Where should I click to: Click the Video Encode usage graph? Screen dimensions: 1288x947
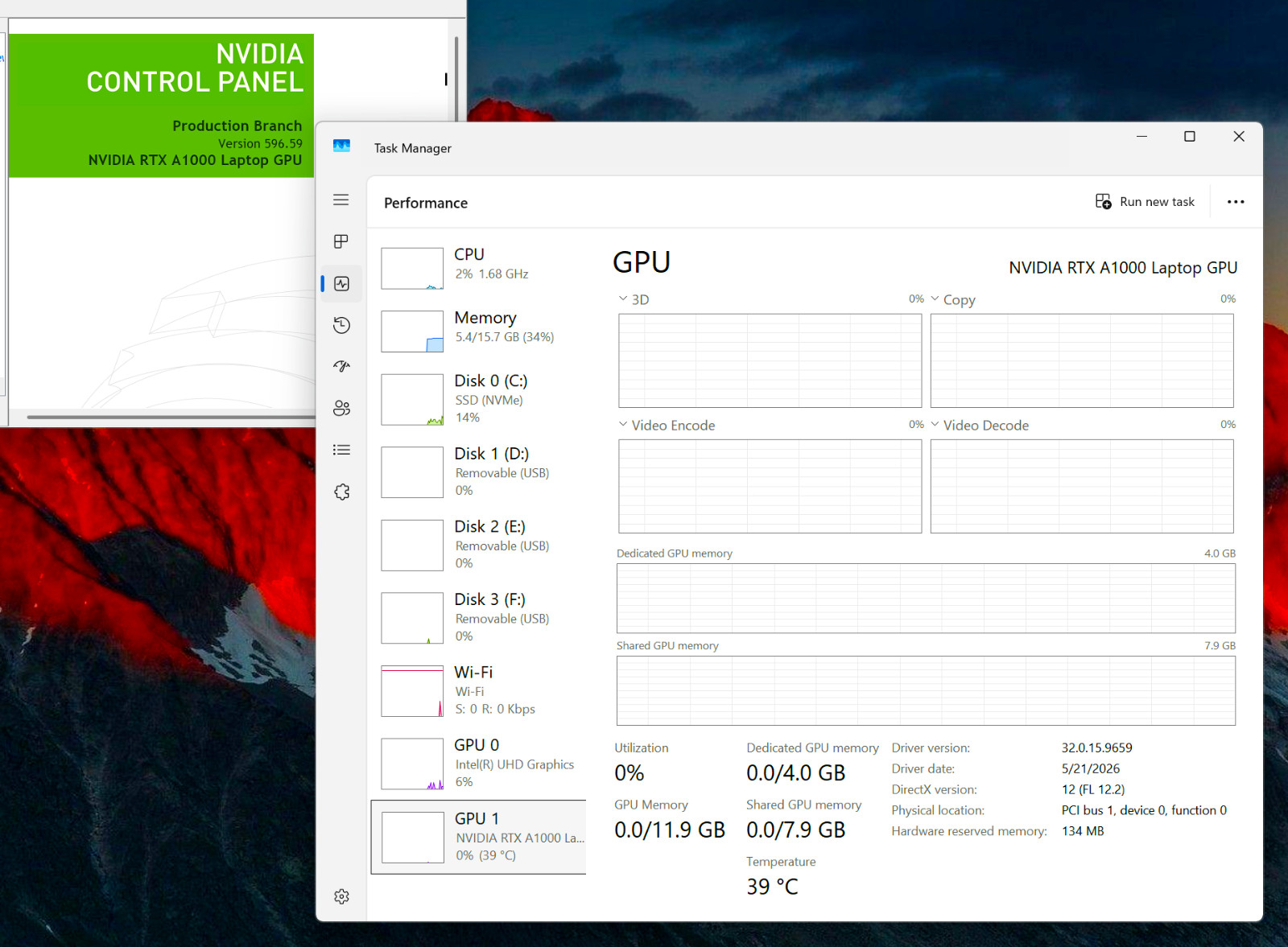(x=770, y=486)
